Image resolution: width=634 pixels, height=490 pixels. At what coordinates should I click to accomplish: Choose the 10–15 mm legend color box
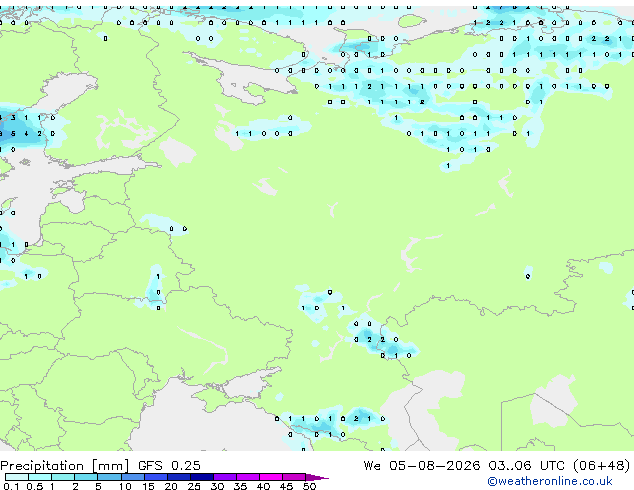click(x=132, y=477)
